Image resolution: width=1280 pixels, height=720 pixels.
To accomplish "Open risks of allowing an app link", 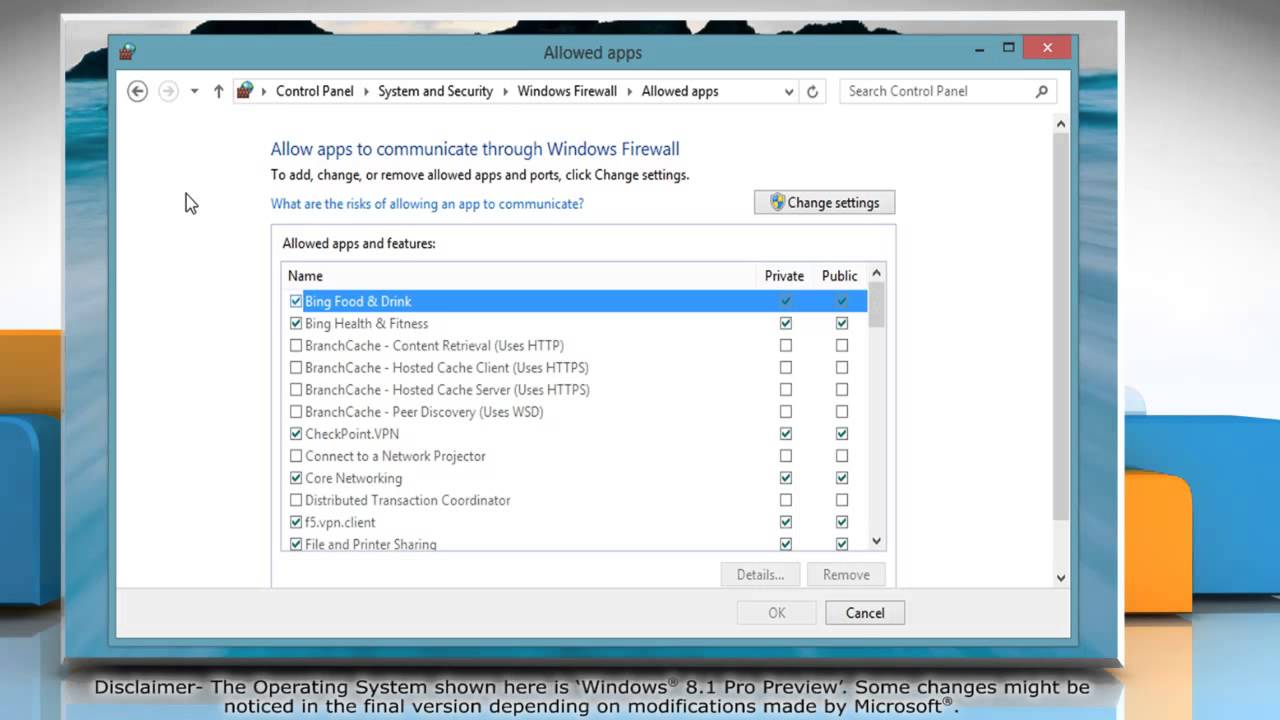I will [427, 203].
